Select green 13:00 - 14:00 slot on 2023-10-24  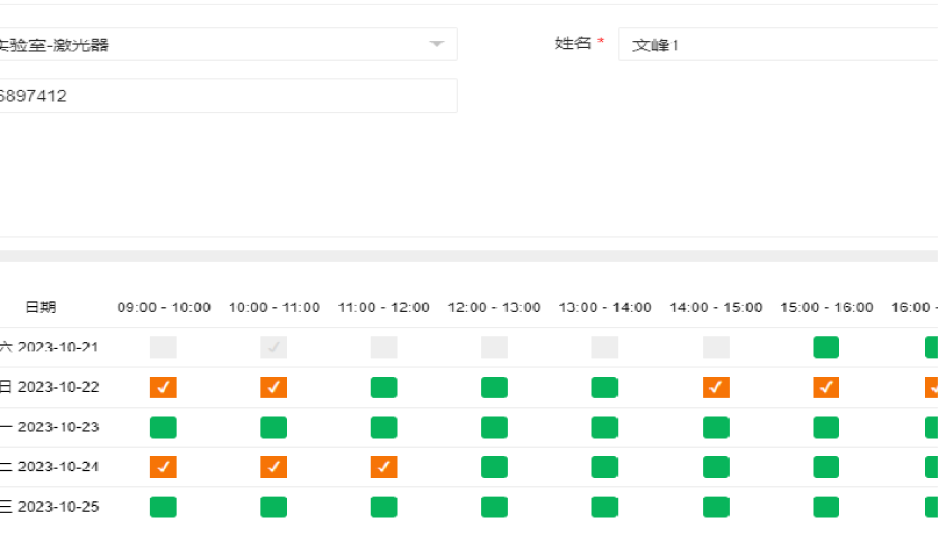(x=605, y=467)
